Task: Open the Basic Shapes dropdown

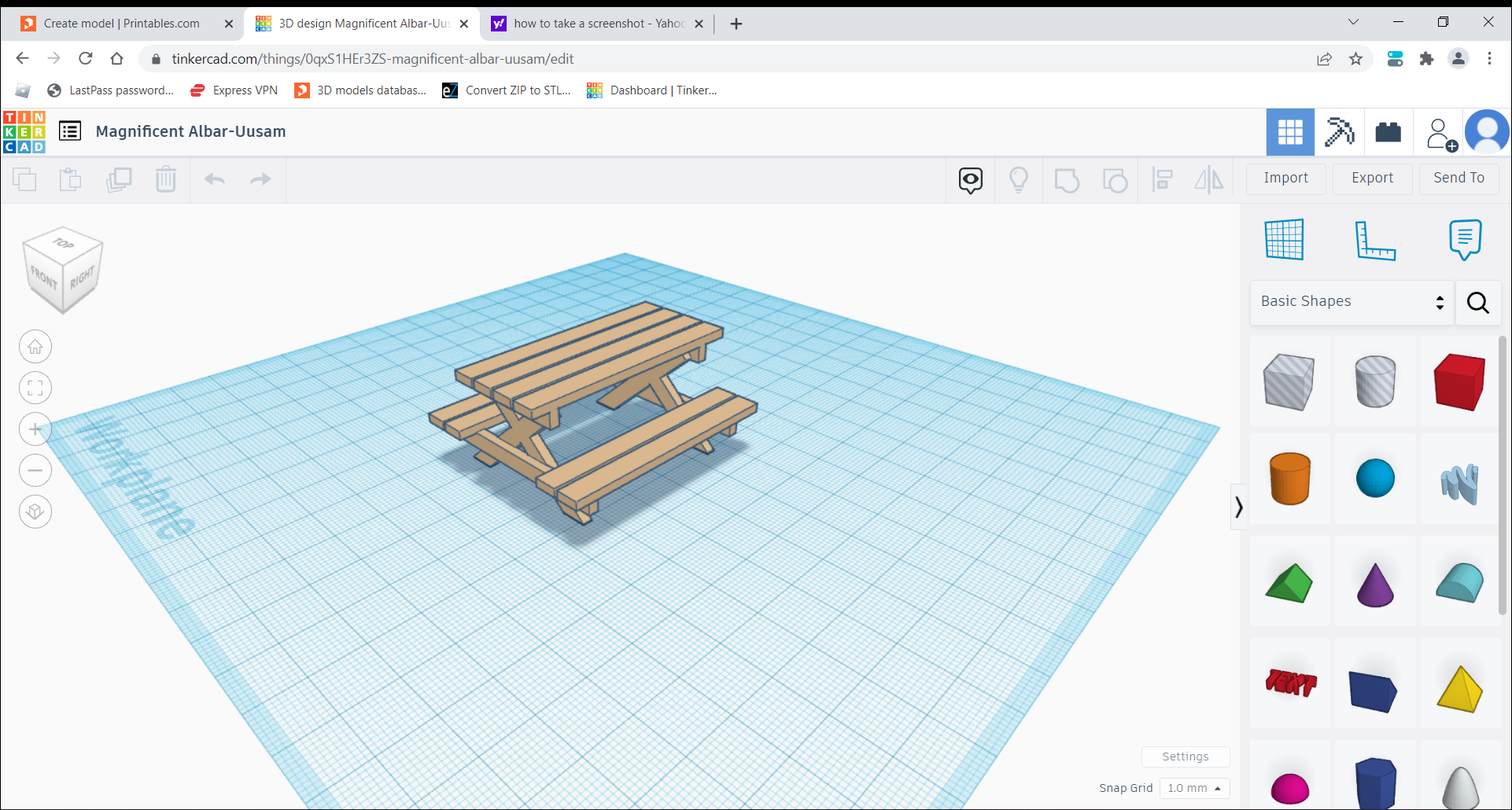Action: tap(1351, 302)
